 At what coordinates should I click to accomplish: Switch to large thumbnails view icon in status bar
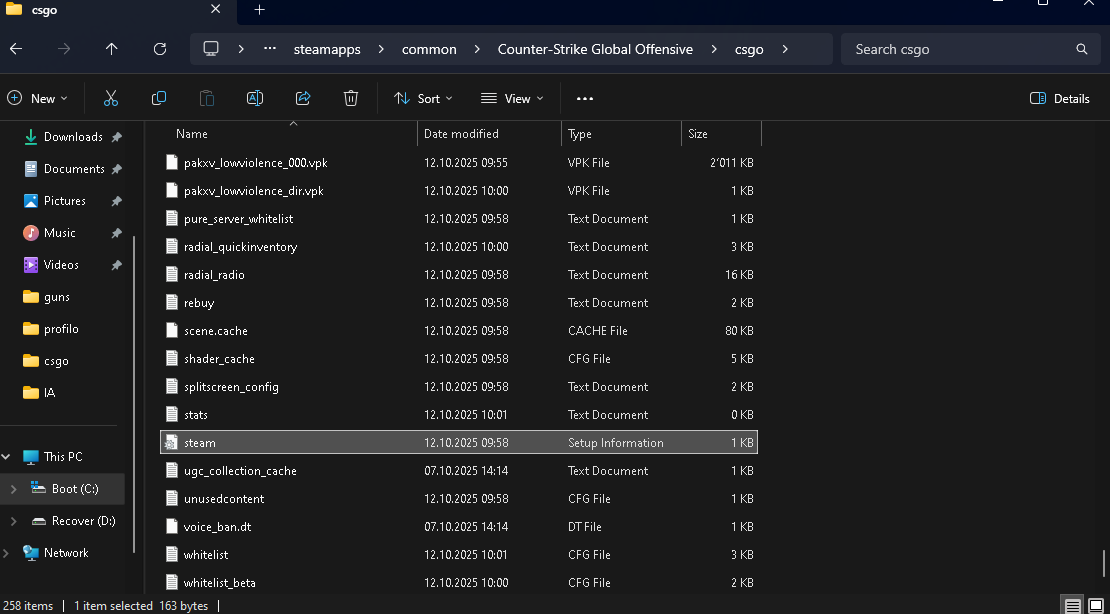coord(1095,606)
